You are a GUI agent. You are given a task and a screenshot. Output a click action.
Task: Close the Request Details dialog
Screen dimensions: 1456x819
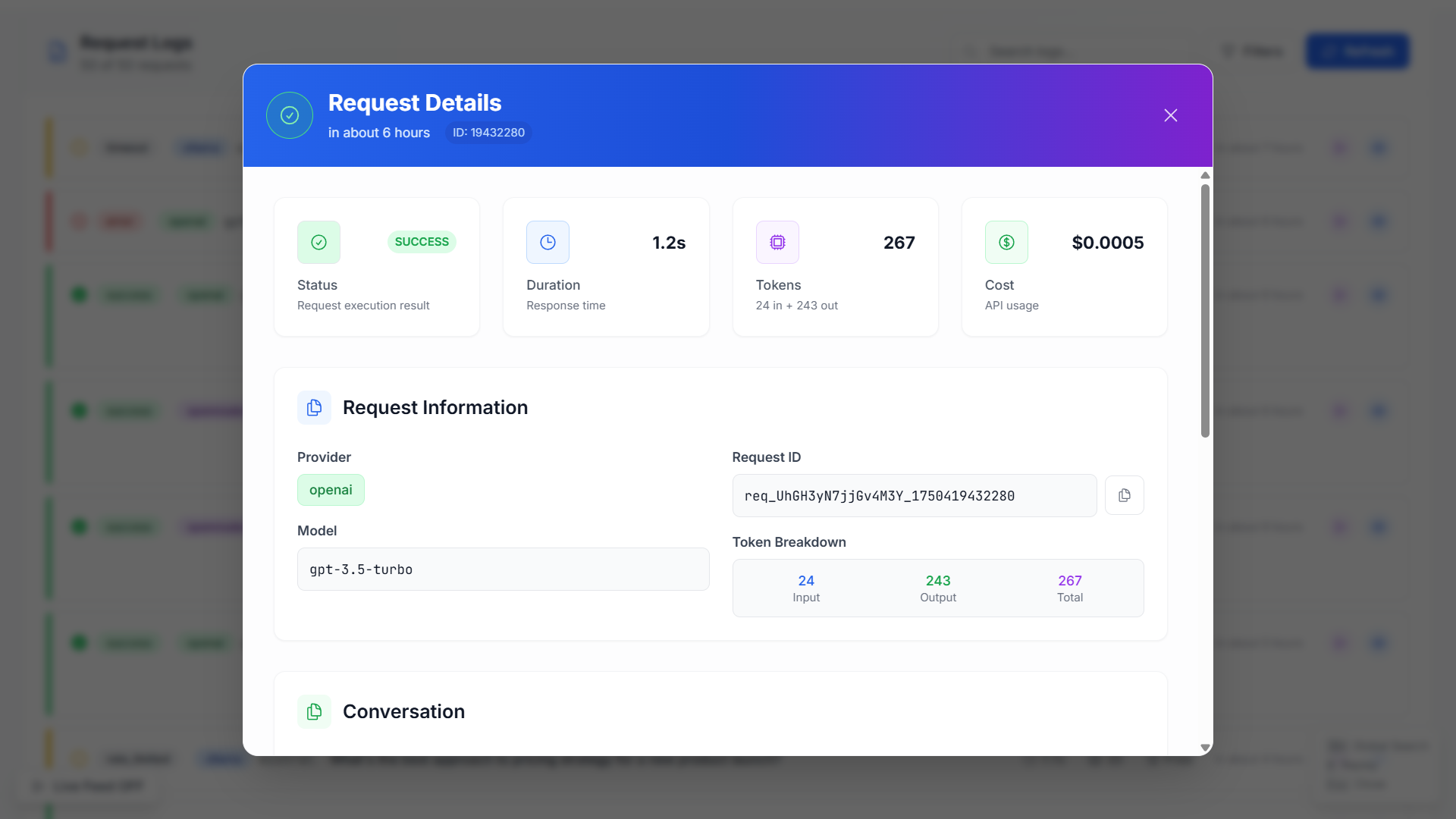(x=1170, y=115)
